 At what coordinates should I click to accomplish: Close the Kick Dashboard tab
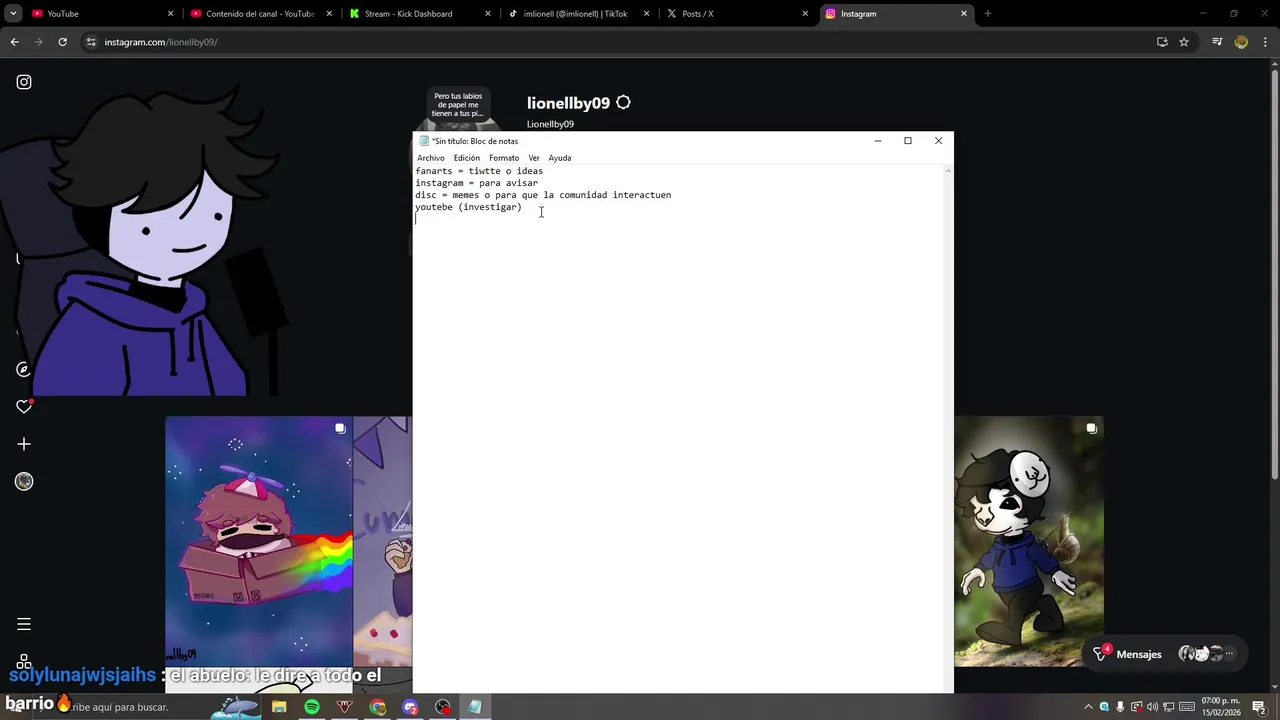[x=488, y=14]
